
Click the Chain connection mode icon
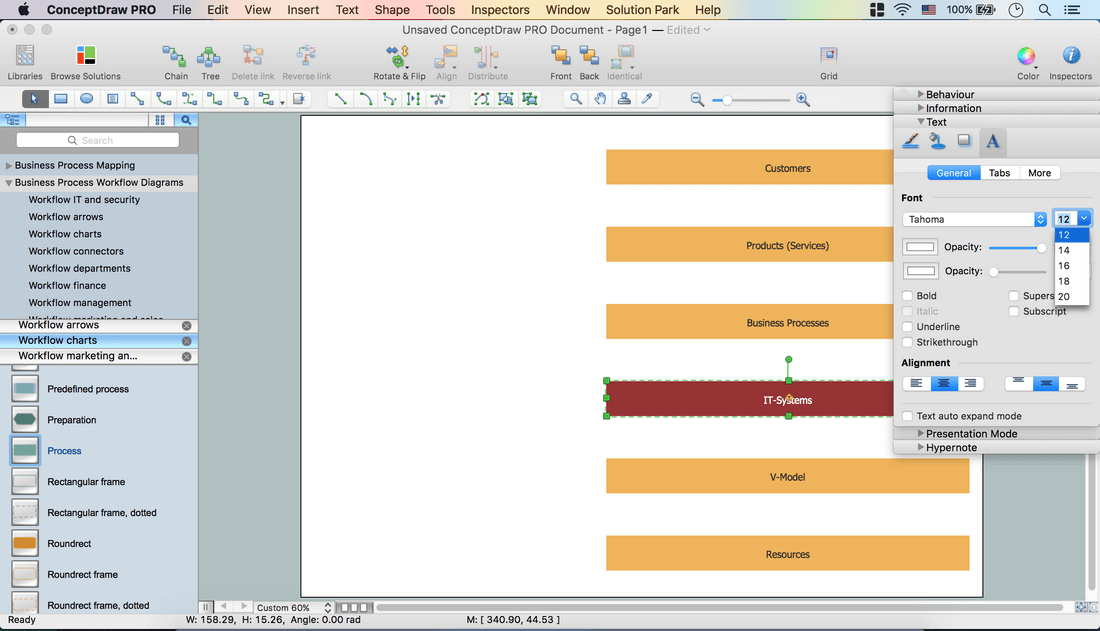click(175, 56)
